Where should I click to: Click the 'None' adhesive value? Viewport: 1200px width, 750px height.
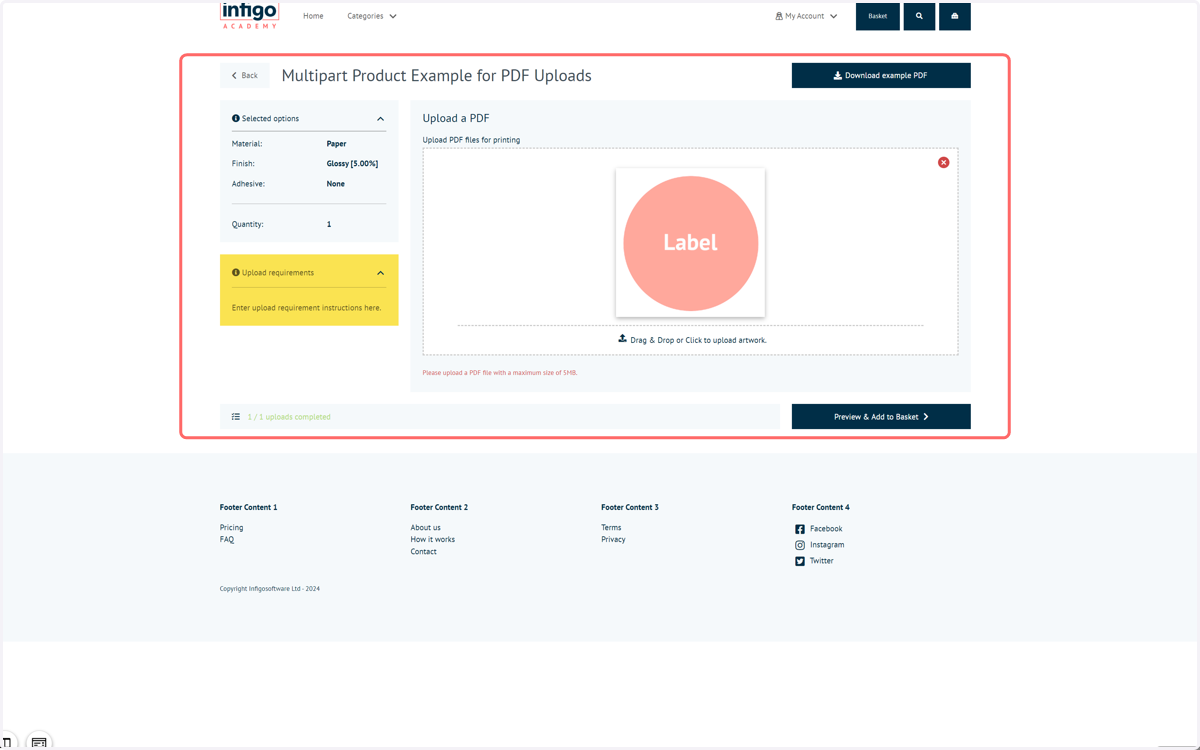click(x=335, y=184)
